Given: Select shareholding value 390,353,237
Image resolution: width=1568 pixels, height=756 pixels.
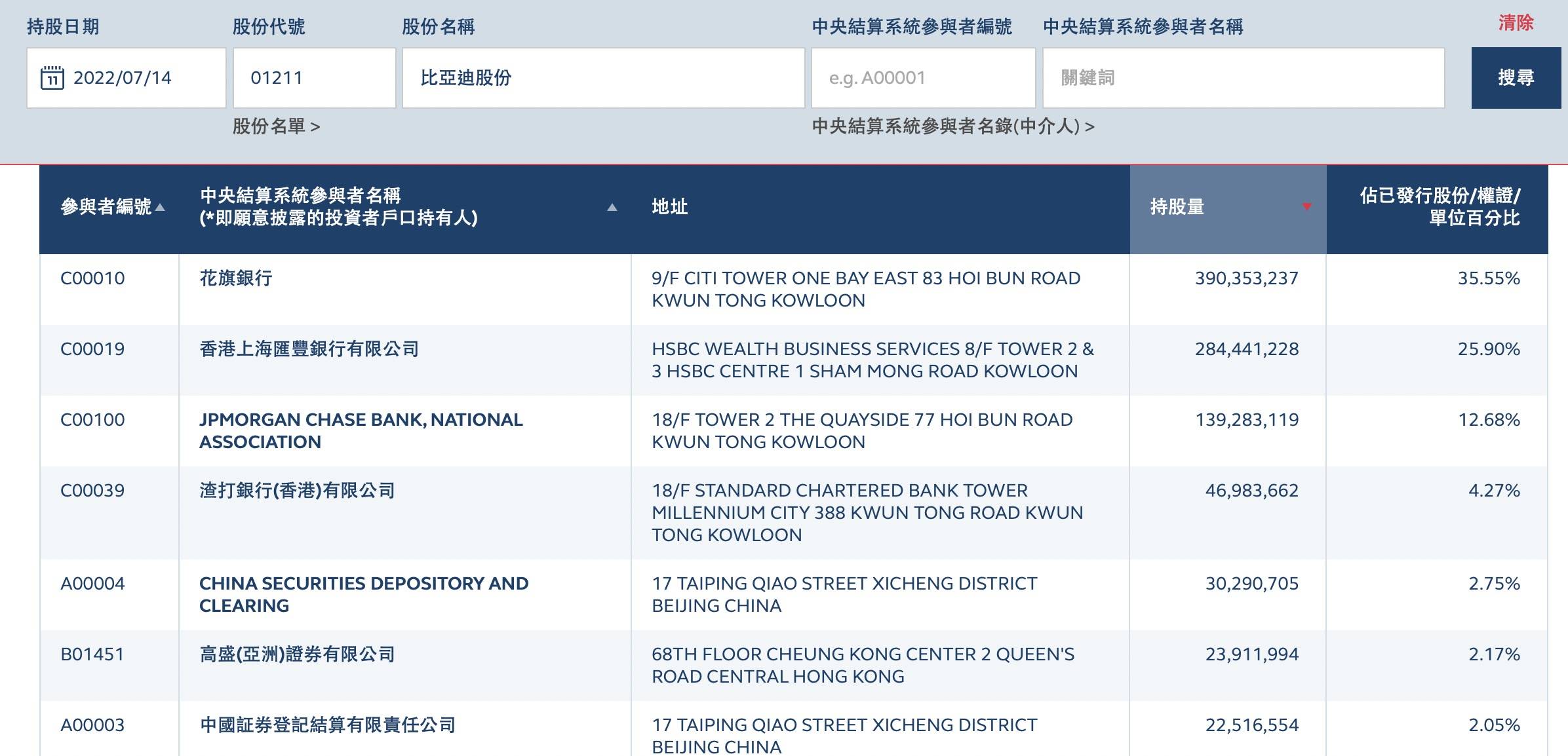Looking at the screenshot, I should pos(1246,278).
